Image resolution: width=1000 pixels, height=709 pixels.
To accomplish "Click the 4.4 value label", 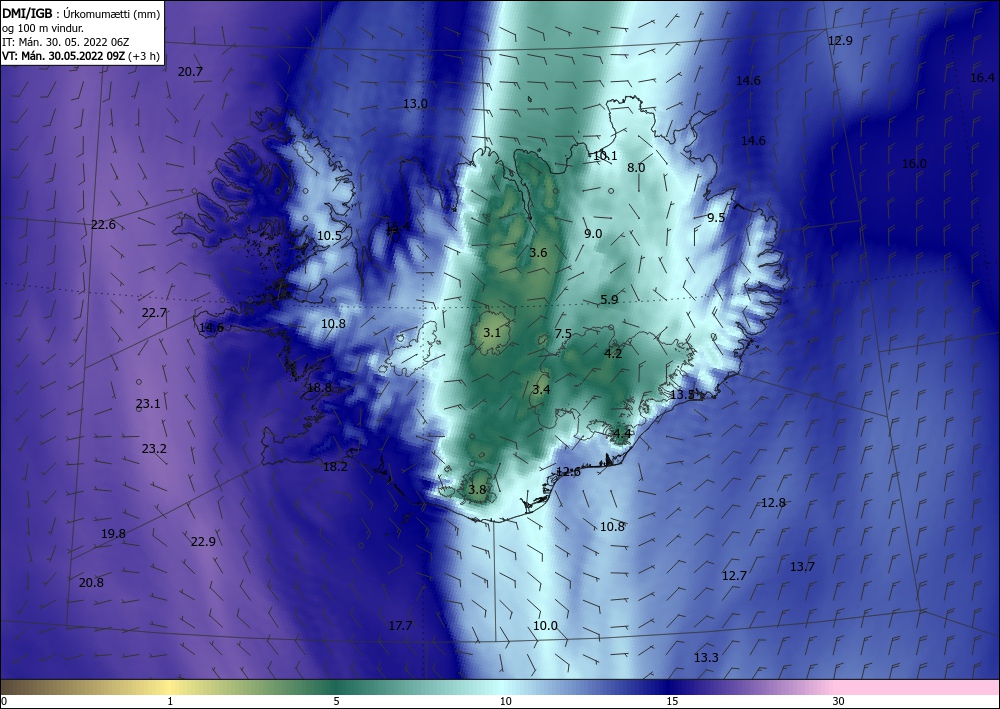I will (622, 434).
